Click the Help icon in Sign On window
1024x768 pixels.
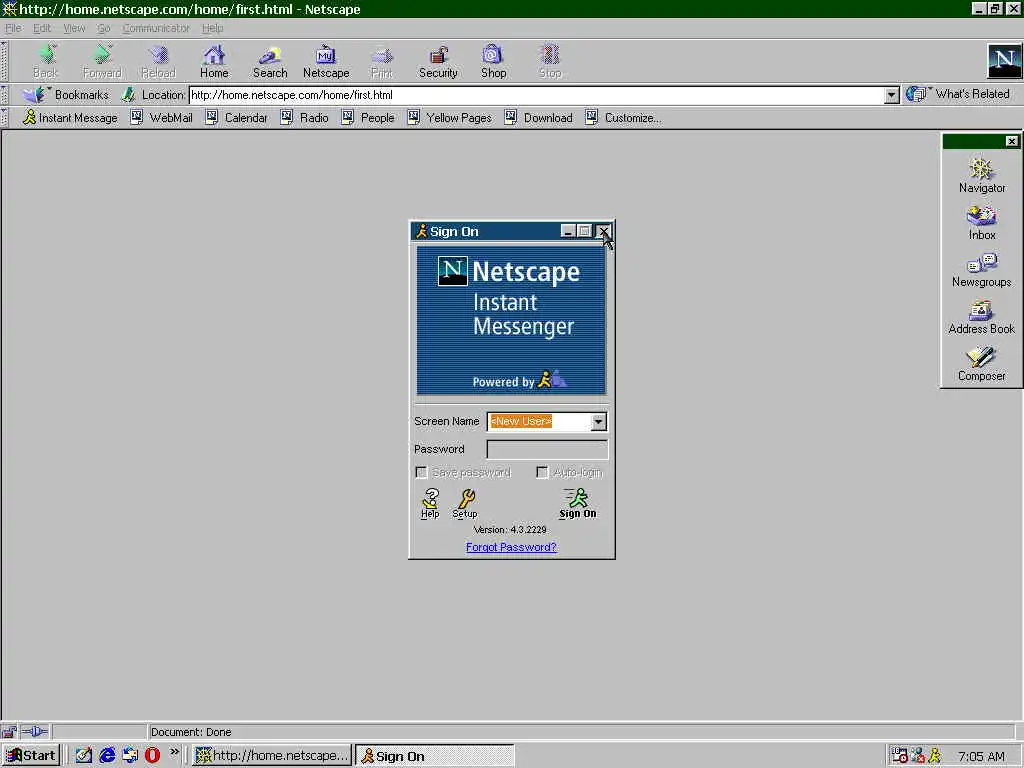tap(430, 504)
